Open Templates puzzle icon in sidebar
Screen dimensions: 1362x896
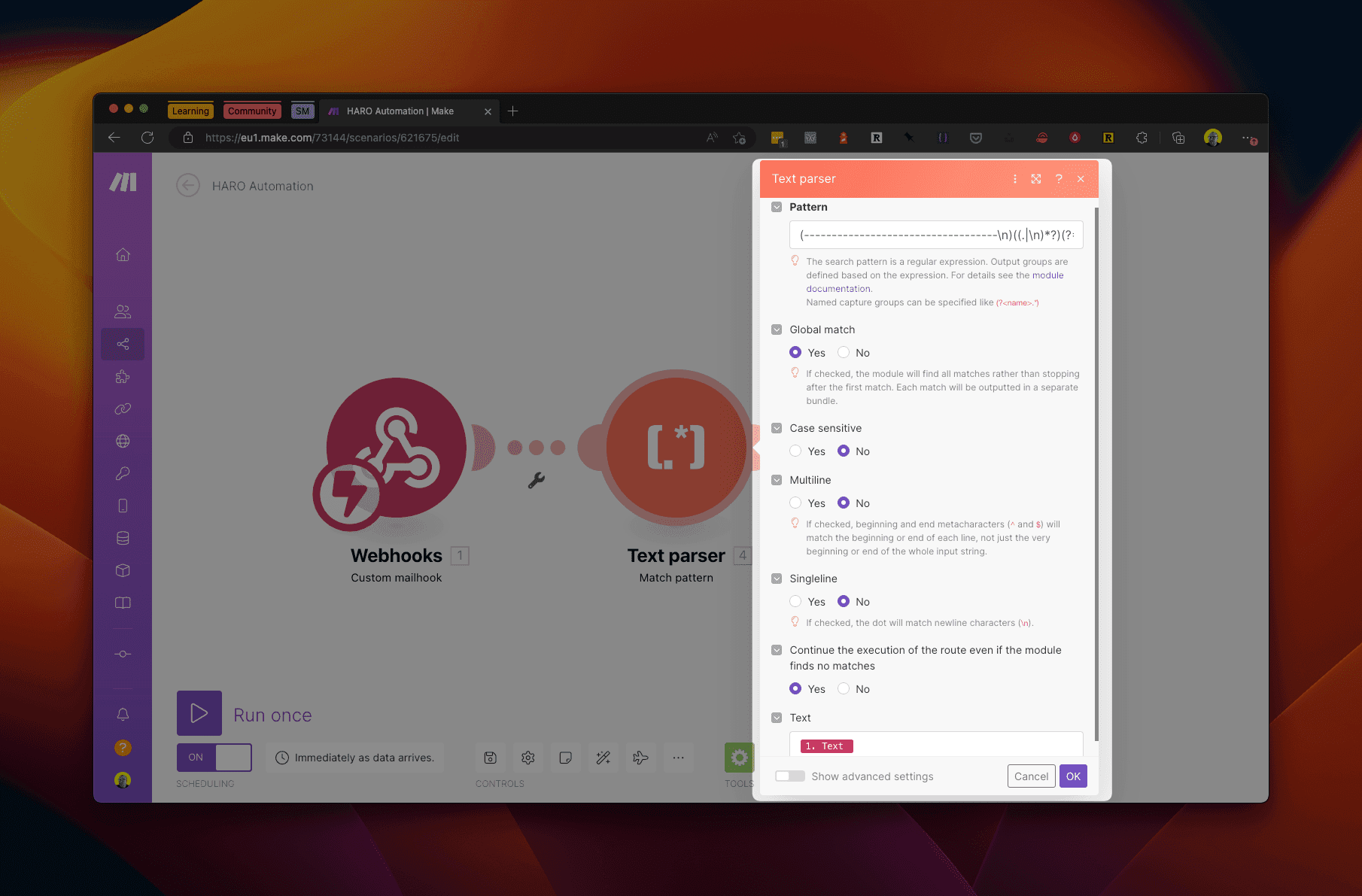click(123, 377)
